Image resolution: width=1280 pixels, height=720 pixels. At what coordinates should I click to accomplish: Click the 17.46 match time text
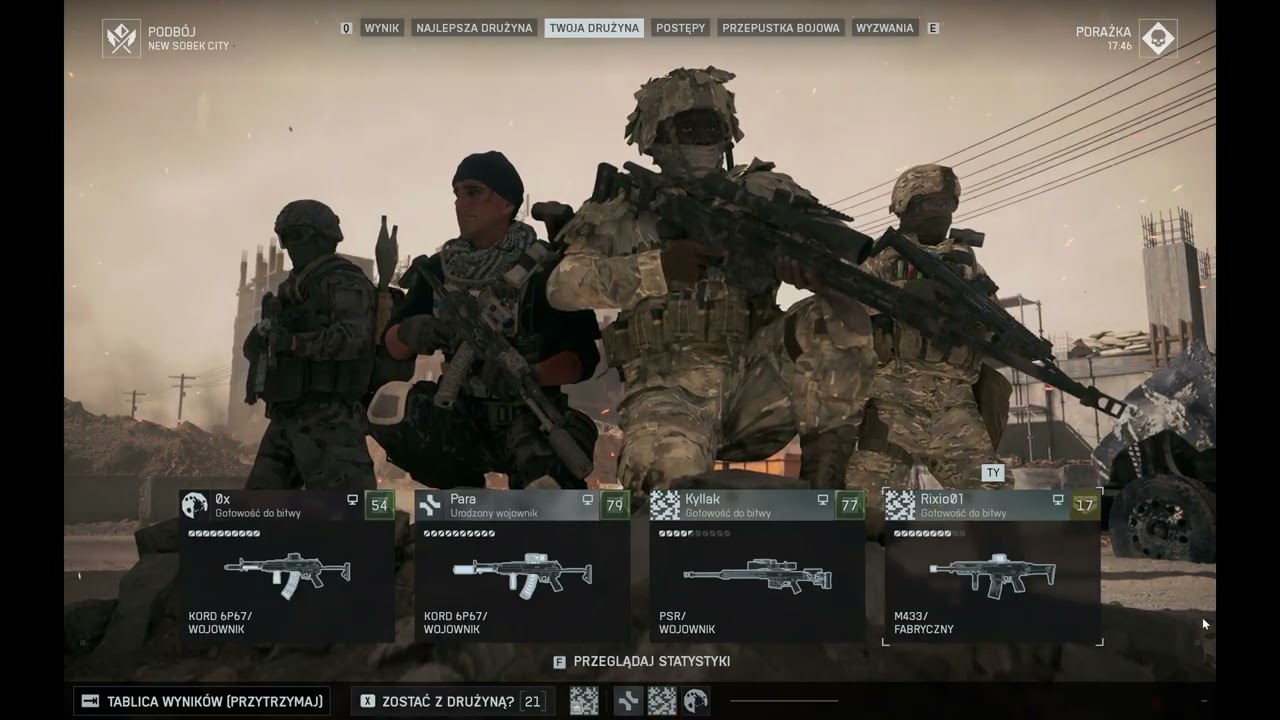coord(1119,46)
